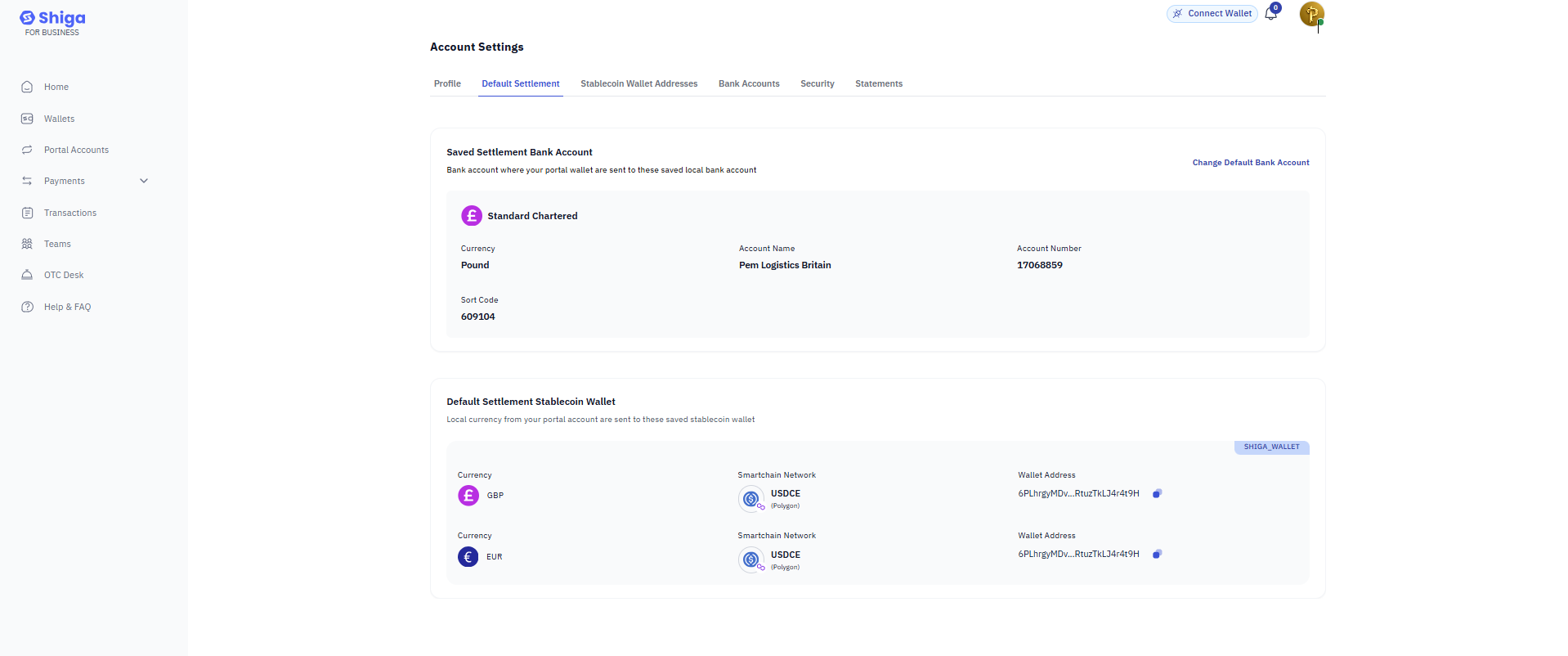The height and width of the screenshot is (656, 1568).
Task: Click the USDCE icon in GBP row
Action: [x=751, y=499]
